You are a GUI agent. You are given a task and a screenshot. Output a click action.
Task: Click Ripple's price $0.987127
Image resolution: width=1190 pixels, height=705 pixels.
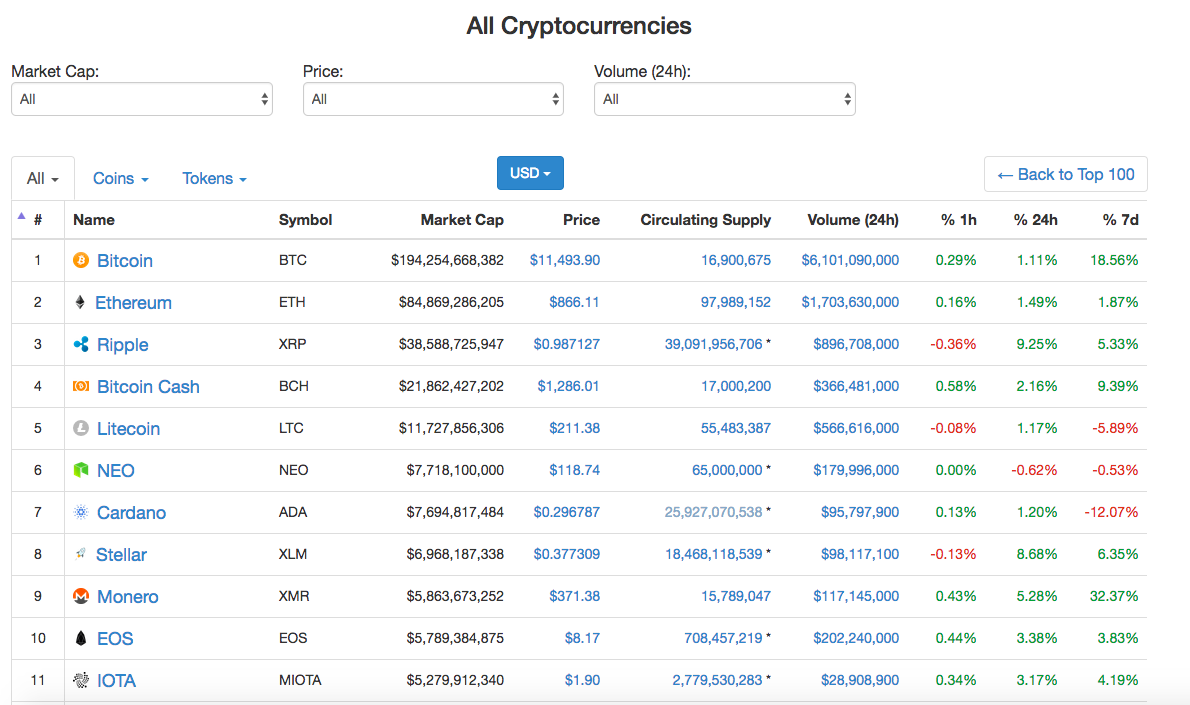pos(567,344)
